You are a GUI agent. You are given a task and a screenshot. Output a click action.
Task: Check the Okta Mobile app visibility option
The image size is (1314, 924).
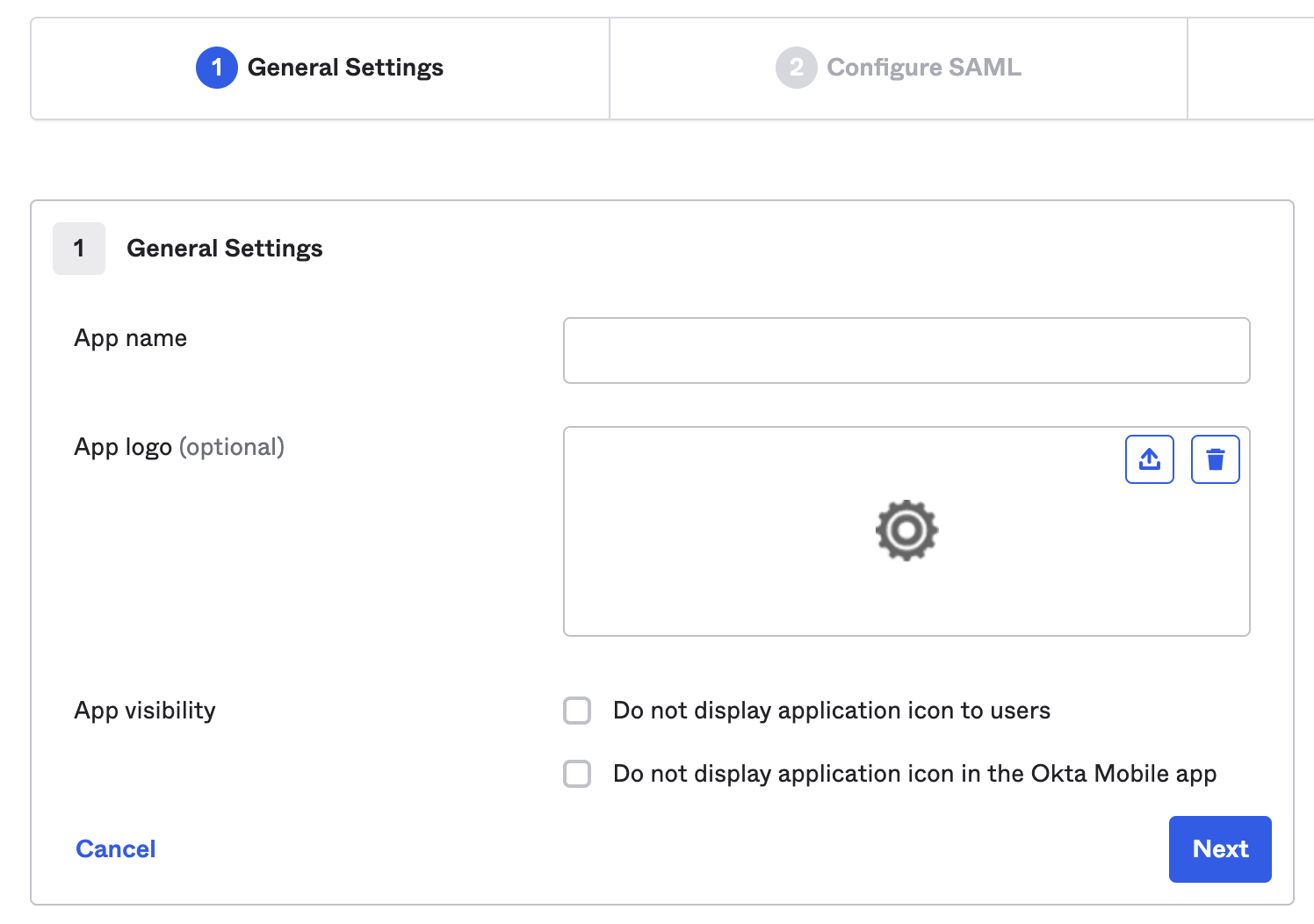coord(577,774)
